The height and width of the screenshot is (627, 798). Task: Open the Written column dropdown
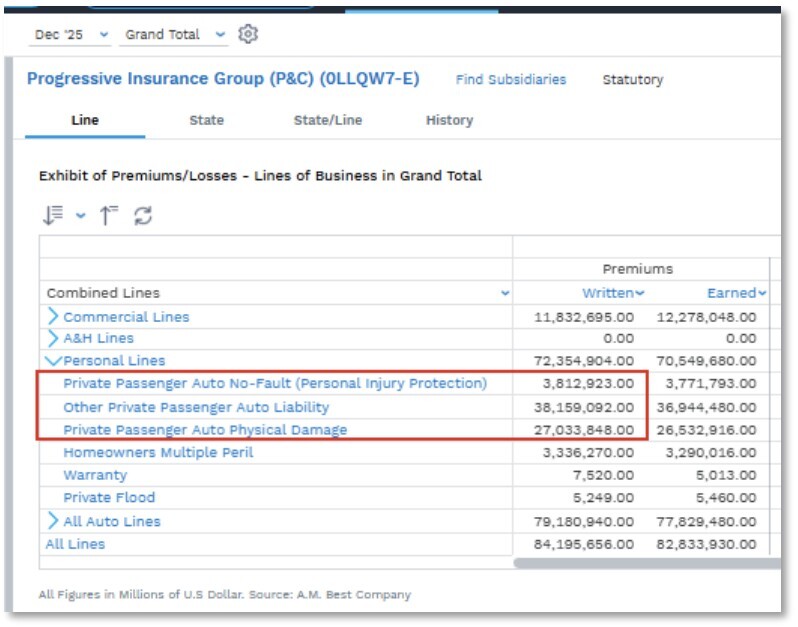point(640,293)
